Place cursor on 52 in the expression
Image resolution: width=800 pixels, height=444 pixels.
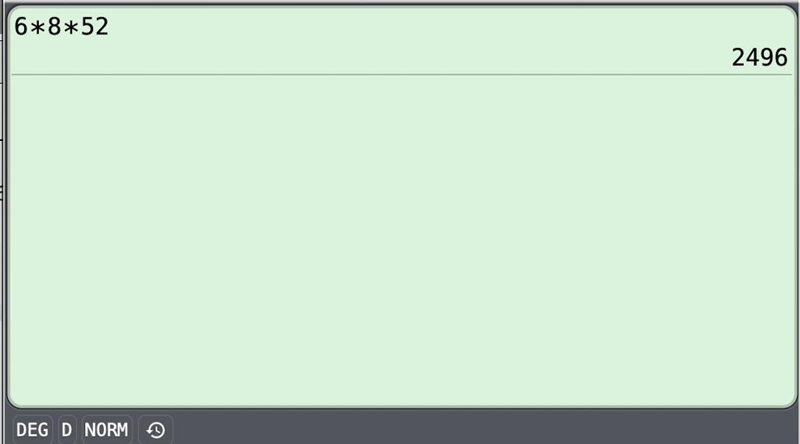click(x=95, y=27)
